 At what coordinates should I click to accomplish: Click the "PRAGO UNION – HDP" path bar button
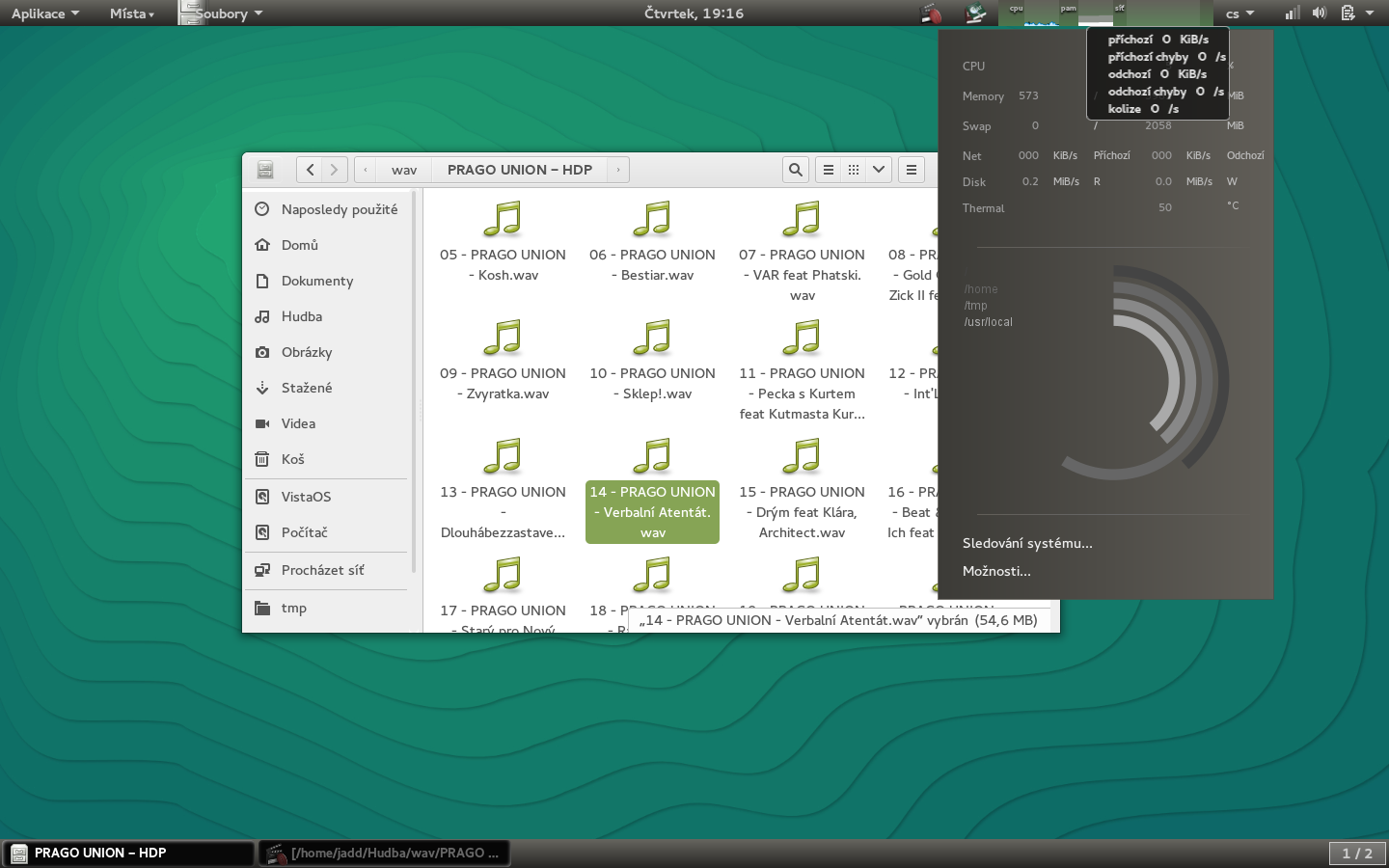tap(520, 170)
